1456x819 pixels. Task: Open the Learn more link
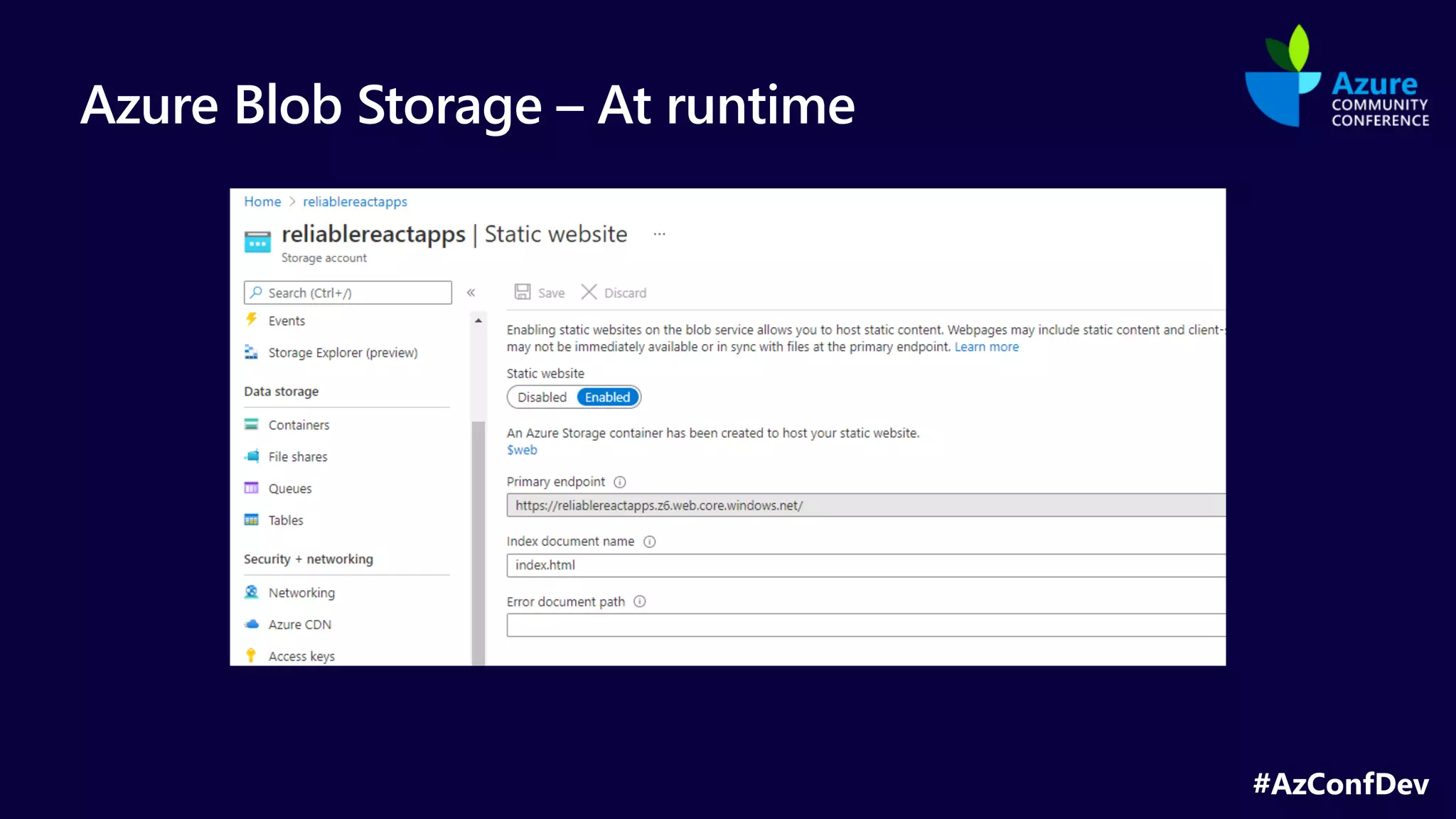[x=986, y=347]
